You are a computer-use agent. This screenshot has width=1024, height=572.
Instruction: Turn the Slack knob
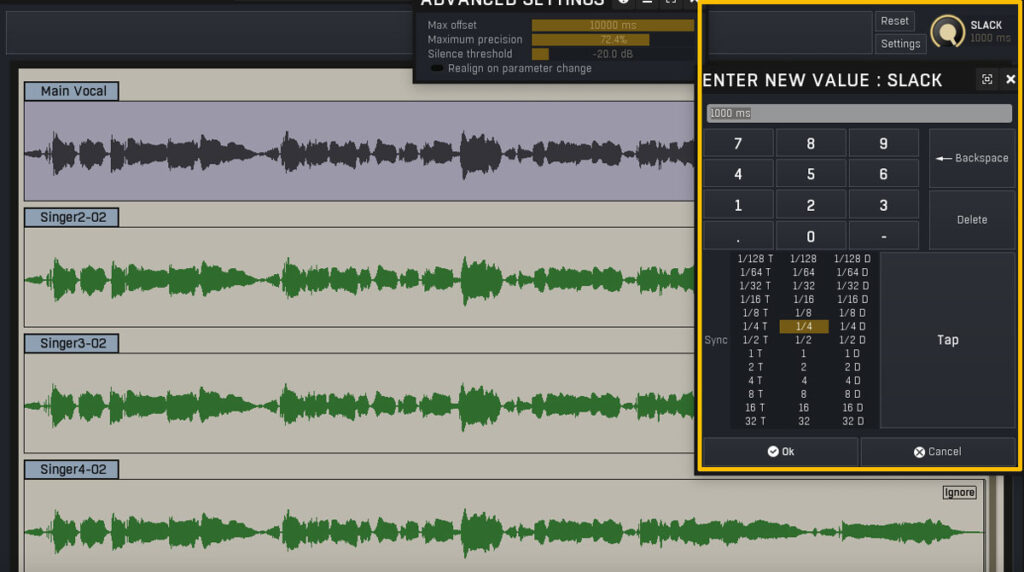947,31
